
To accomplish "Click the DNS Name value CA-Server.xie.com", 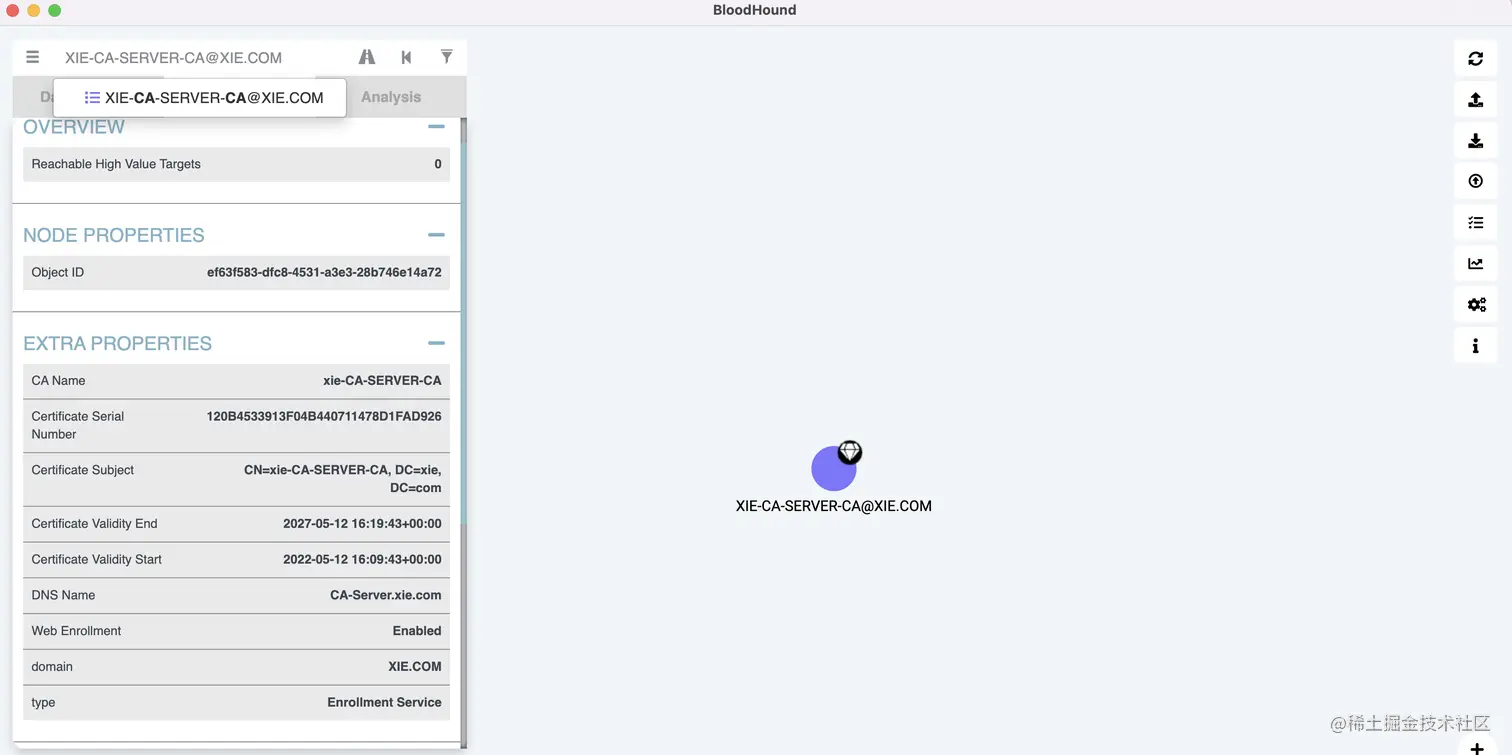I will (x=386, y=595).
